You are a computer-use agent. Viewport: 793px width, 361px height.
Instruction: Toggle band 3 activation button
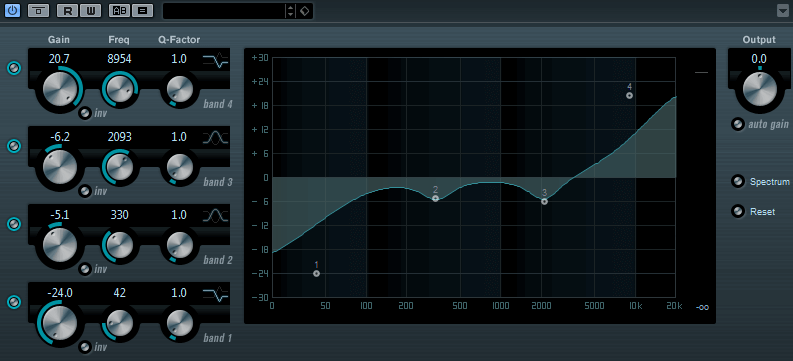pos(14,146)
